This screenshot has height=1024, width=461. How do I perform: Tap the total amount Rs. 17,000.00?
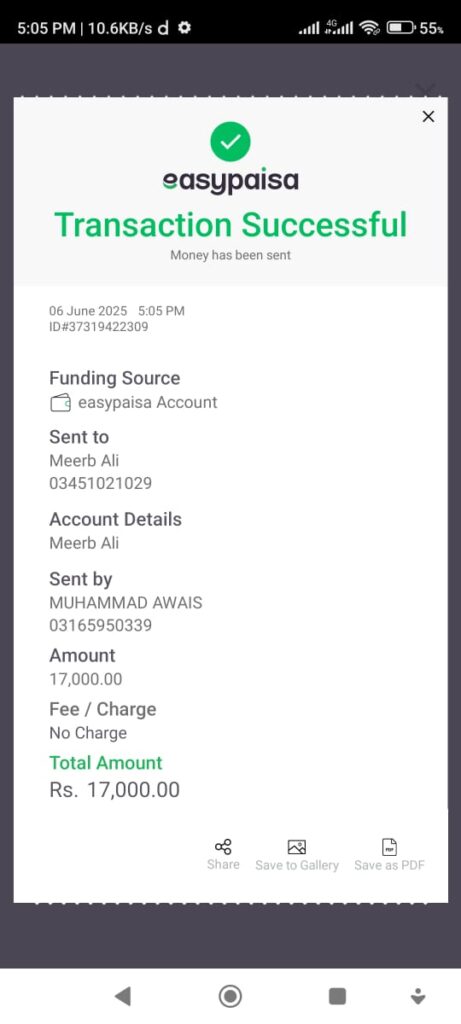114,790
